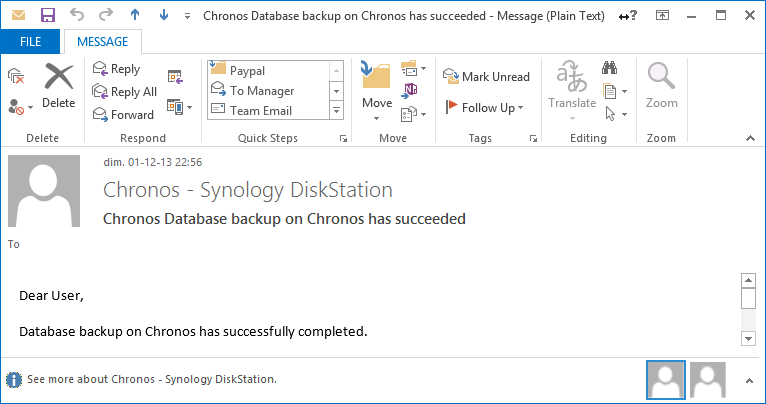Reply with a Meeting icon
The width and height of the screenshot is (766, 404).
(175, 77)
